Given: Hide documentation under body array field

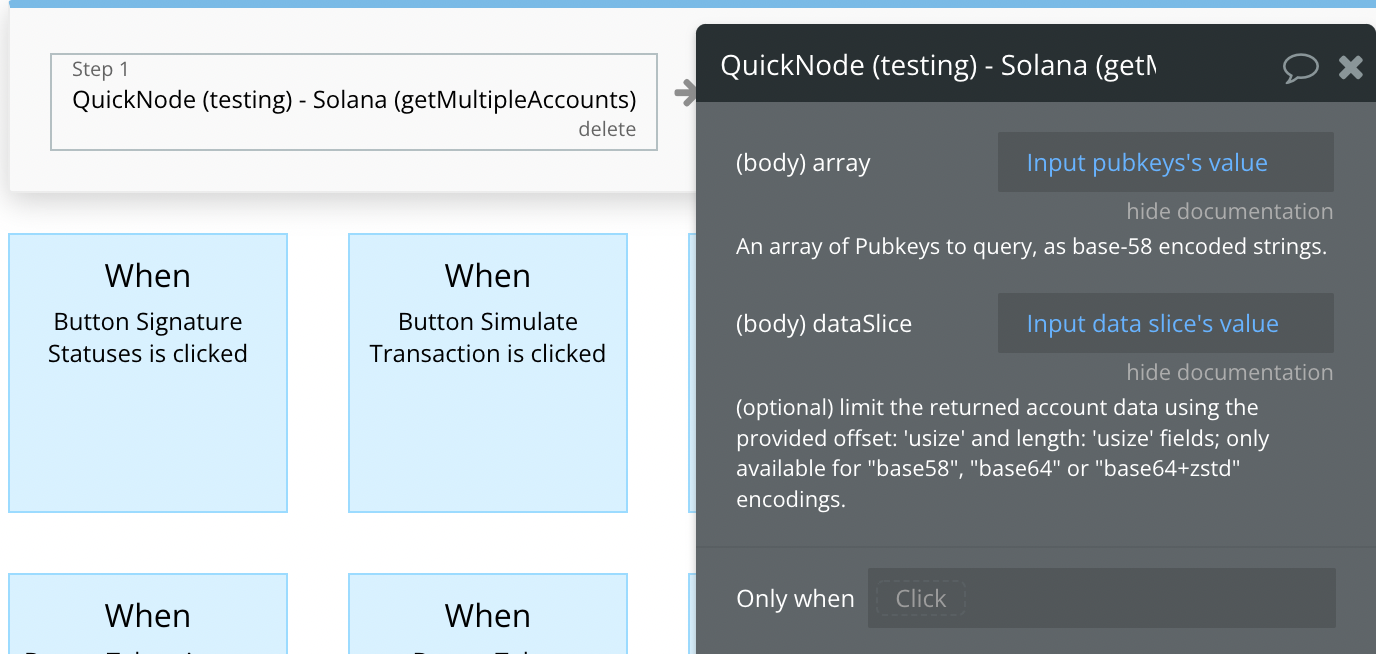Looking at the screenshot, I should [x=1229, y=211].
